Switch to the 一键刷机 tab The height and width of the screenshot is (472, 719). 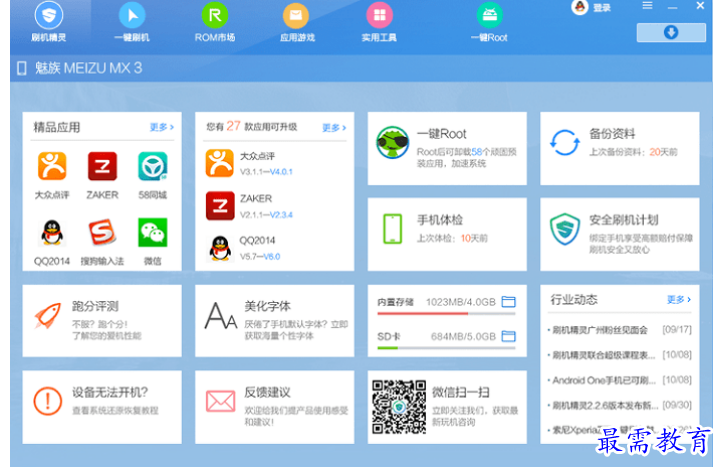pyautogui.click(x=132, y=22)
